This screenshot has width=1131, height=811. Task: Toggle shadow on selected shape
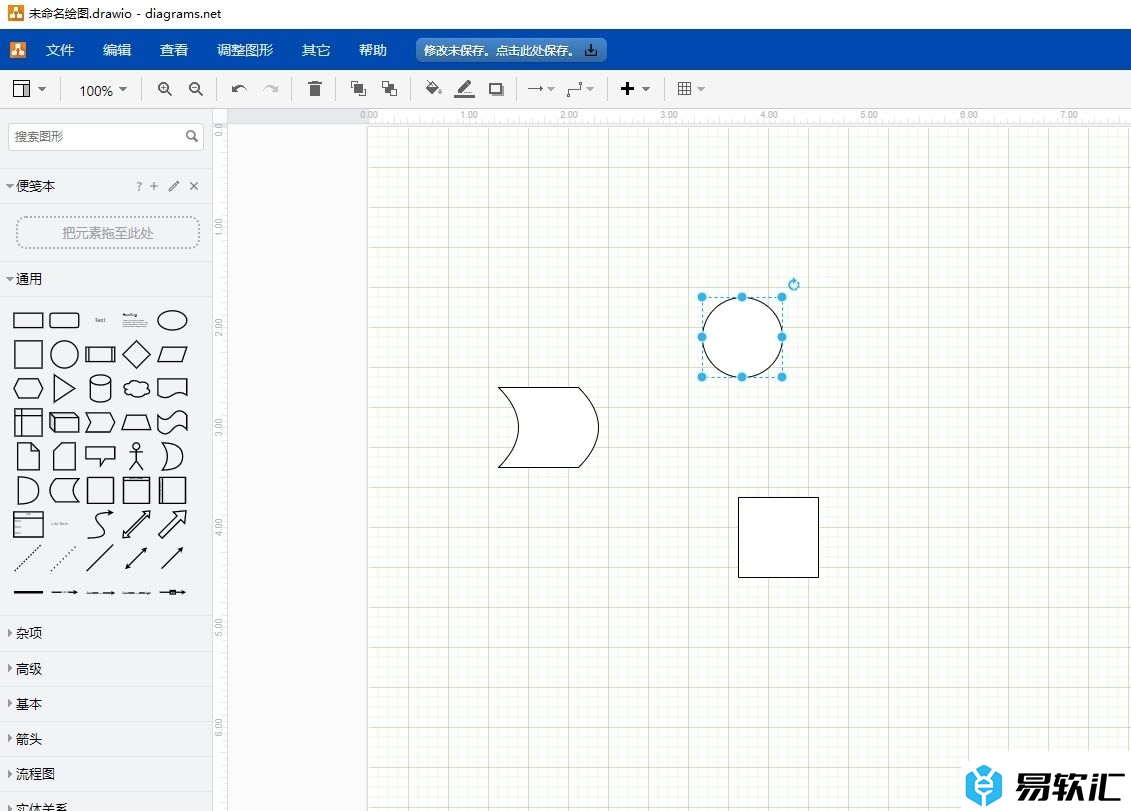[496, 89]
